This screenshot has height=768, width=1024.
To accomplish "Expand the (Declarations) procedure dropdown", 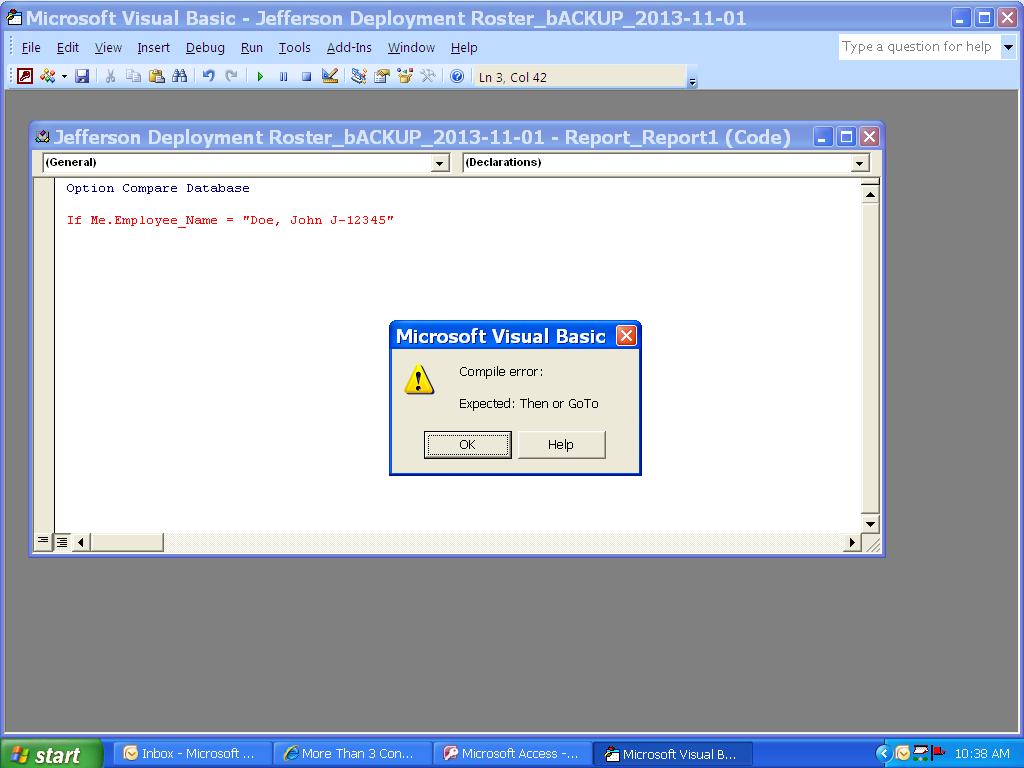I will coord(860,163).
